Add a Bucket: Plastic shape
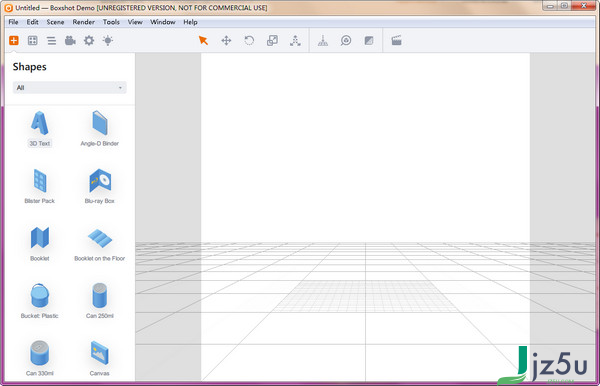This screenshot has width=600, height=386. coord(40,301)
